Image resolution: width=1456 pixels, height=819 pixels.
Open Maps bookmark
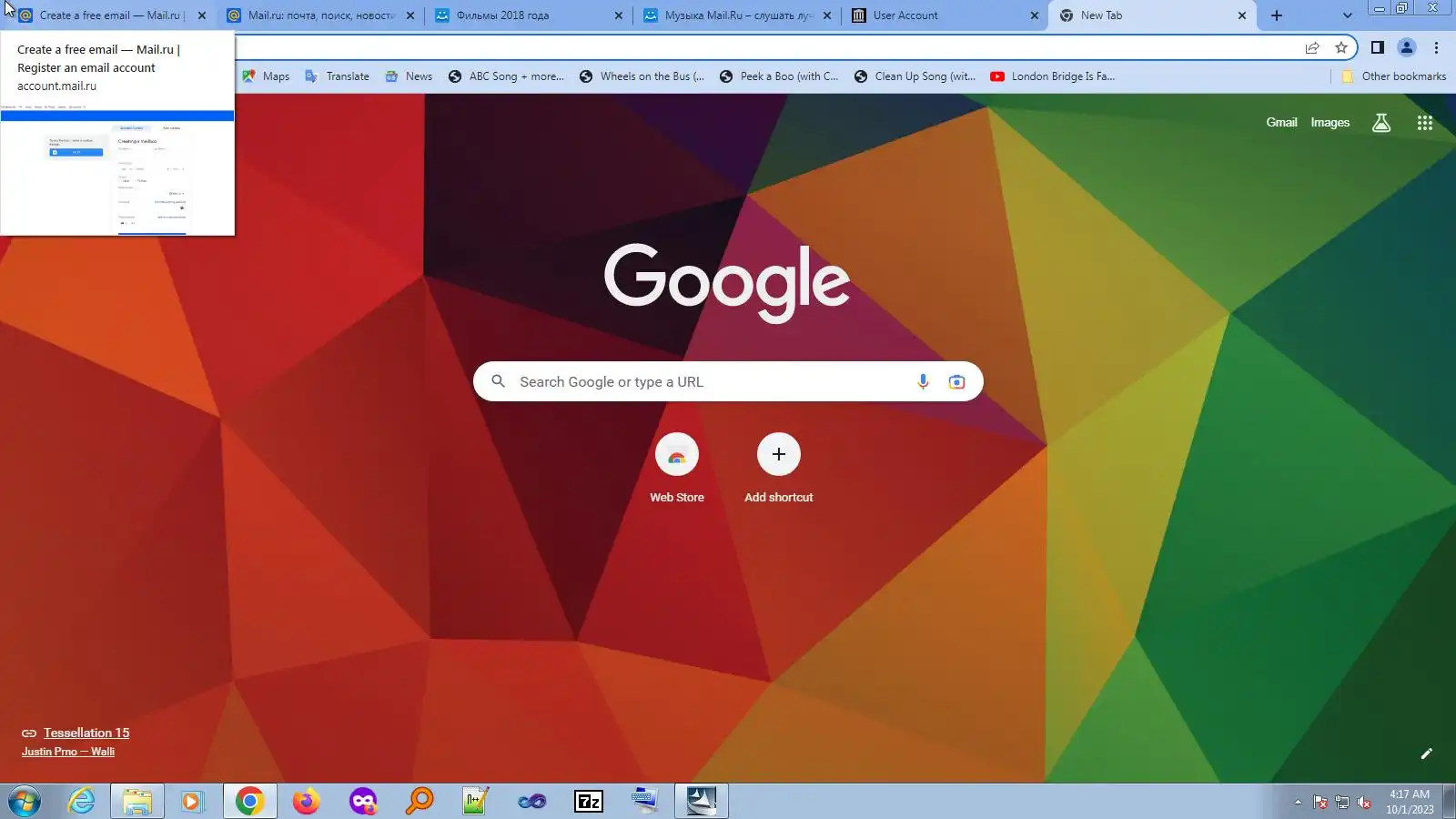pyautogui.click(x=266, y=76)
